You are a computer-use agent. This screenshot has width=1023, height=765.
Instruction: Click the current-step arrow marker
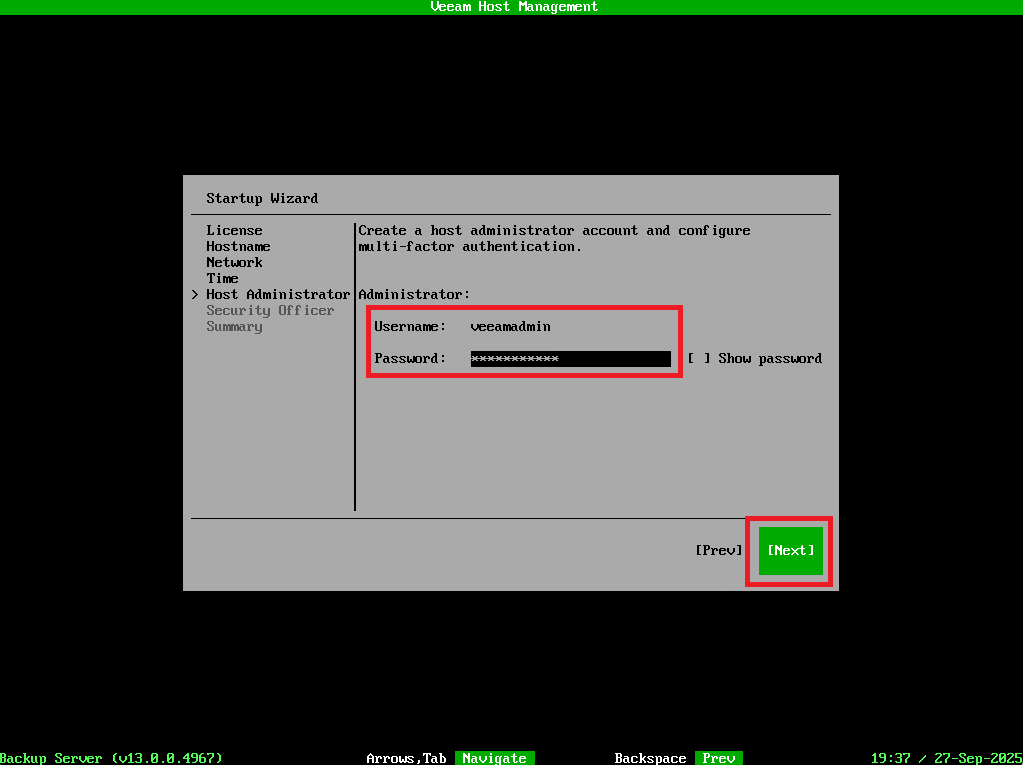(x=195, y=294)
